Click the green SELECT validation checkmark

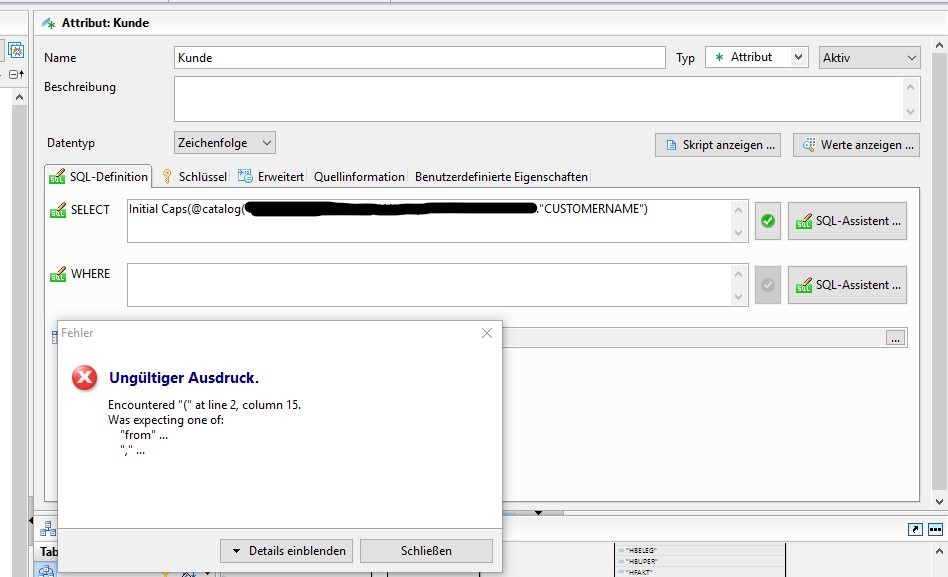pos(768,221)
